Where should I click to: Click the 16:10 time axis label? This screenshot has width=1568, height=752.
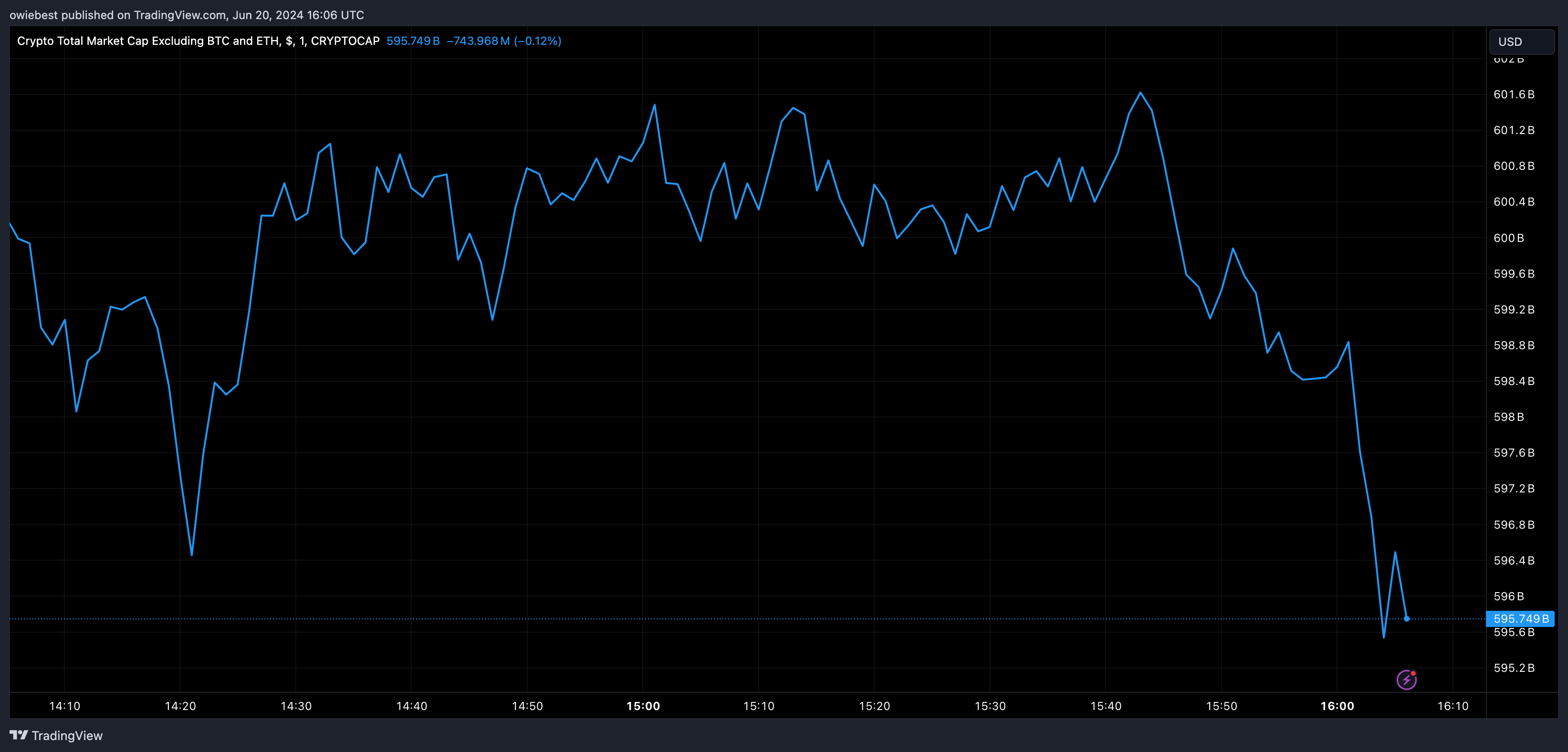point(1453,706)
